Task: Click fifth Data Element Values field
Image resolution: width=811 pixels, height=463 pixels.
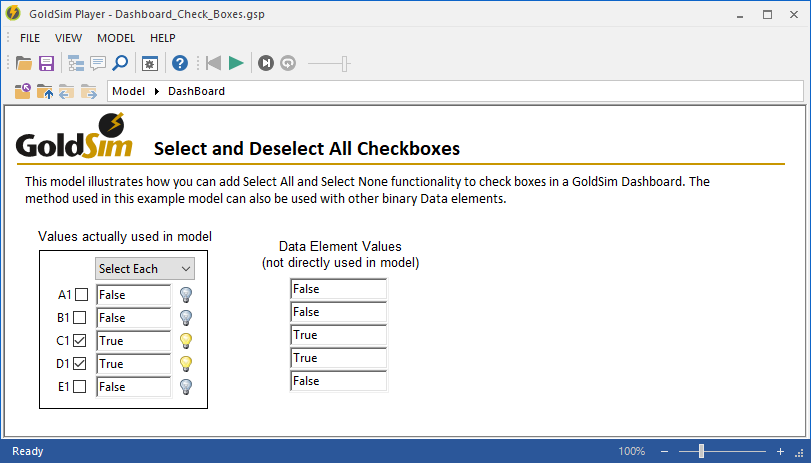Action: click(338, 381)
